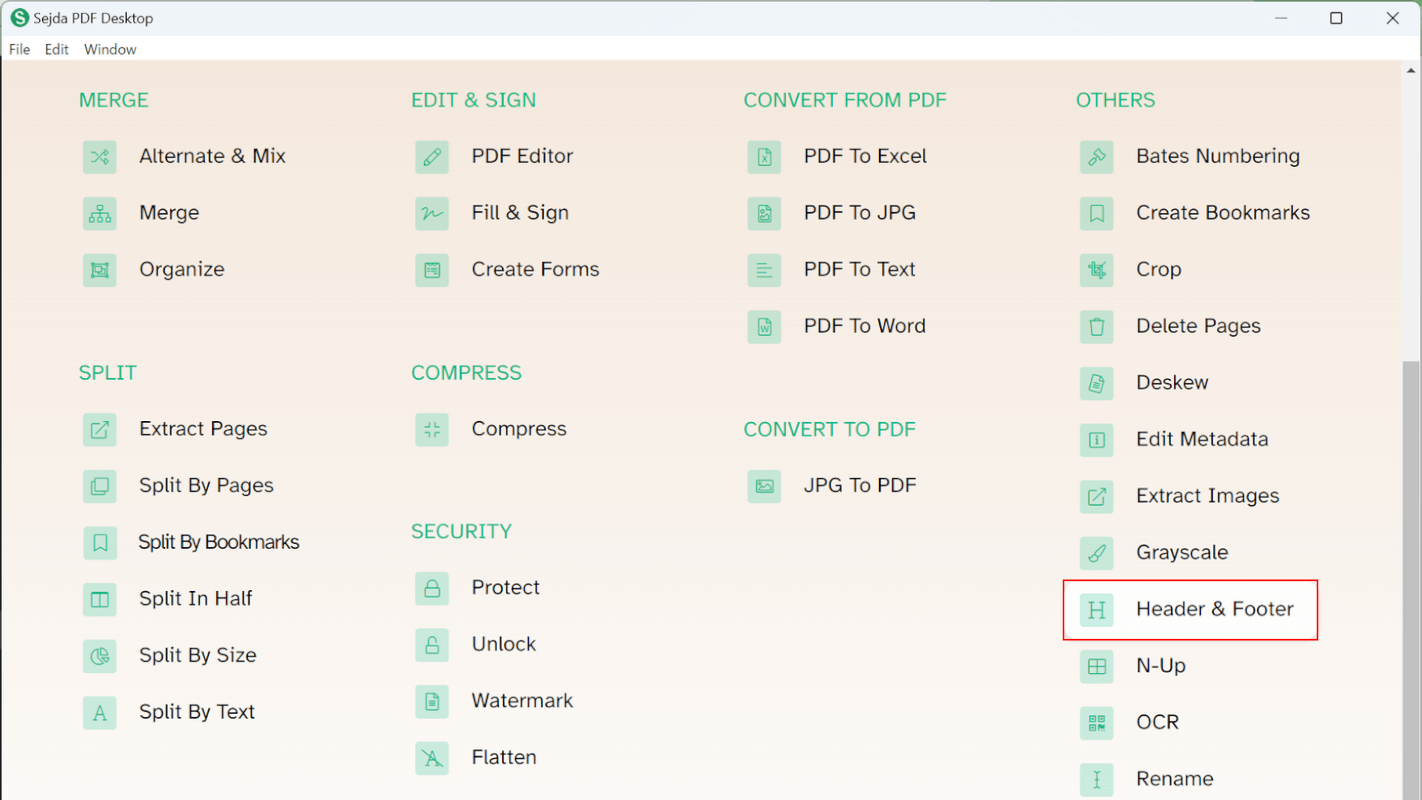Viewport: 1422px width, 800px height.
Task: Click the Split In Half icon
Action: [100, 599]
